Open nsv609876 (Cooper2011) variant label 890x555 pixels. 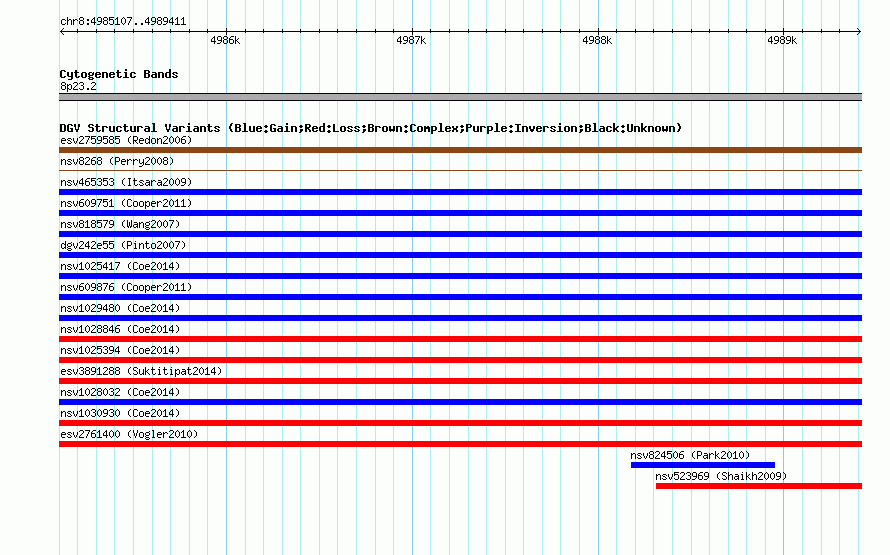[x=126, y=287]
